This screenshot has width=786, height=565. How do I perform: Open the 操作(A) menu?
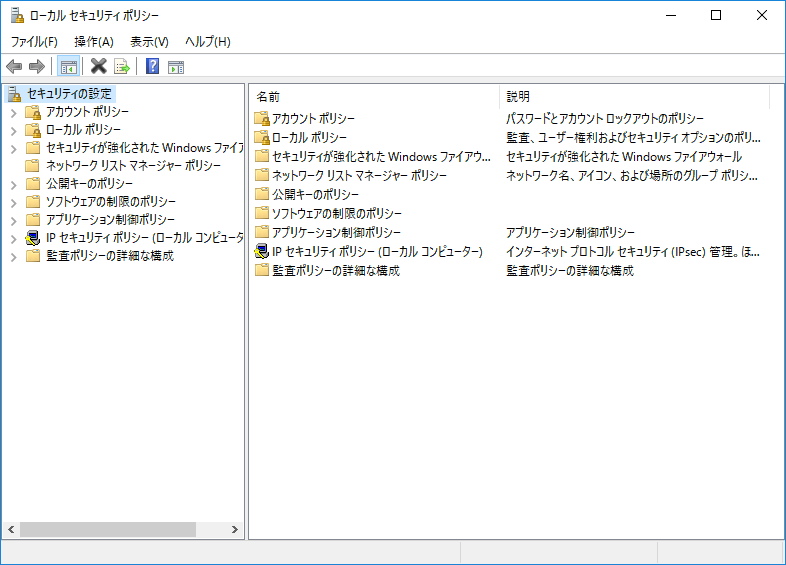[94, 41]
